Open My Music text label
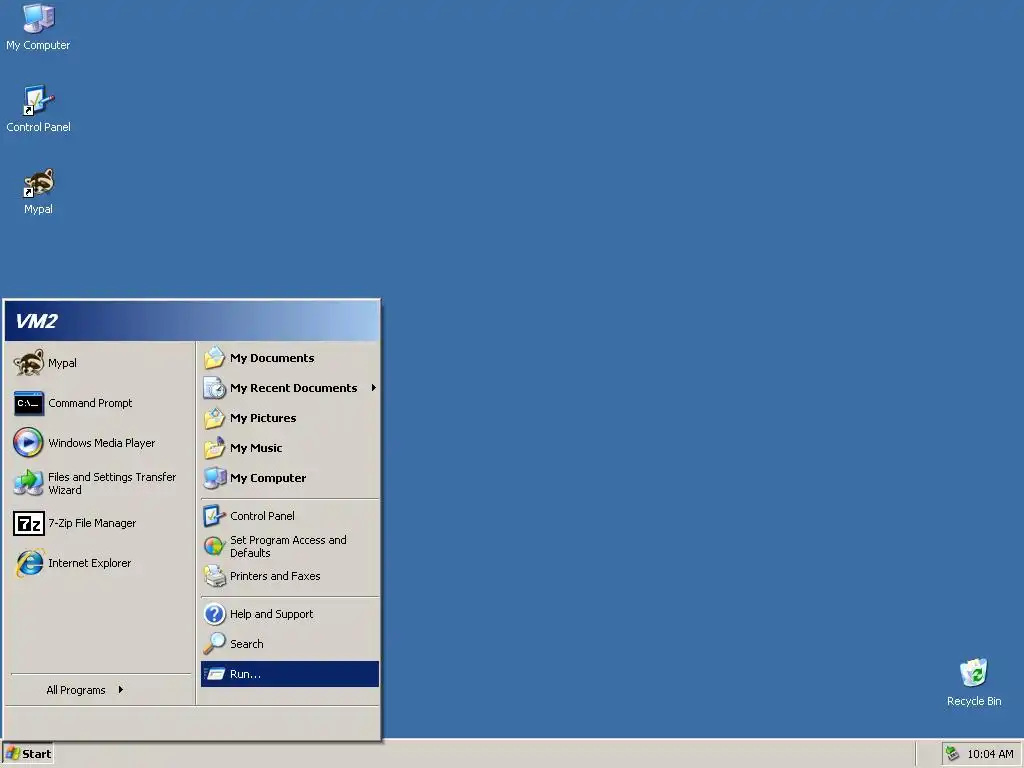The height and width of the screenshot is (768, 1024). point(256,448)
